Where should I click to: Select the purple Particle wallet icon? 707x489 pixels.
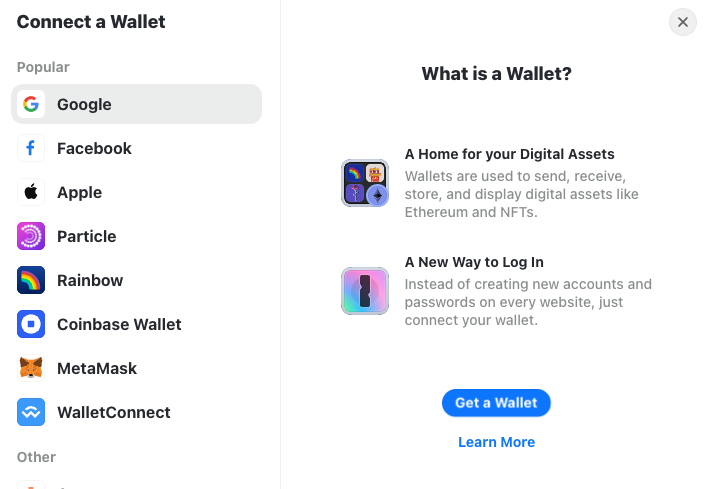click(31, 236)
